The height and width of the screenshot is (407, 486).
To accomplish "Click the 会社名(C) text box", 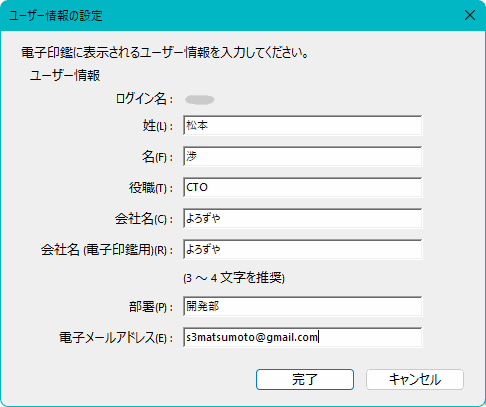I will (x=303, y=218).
